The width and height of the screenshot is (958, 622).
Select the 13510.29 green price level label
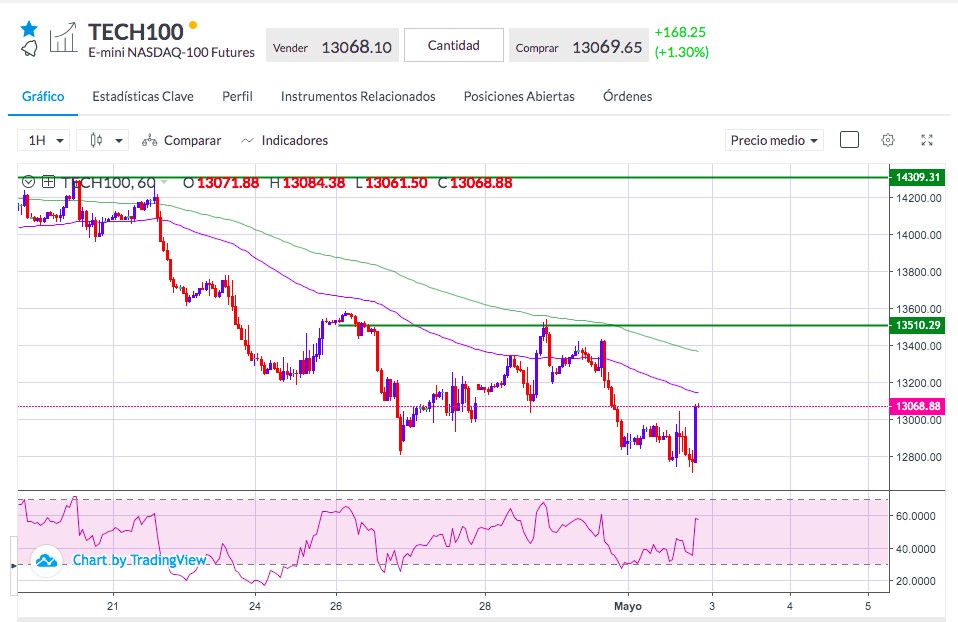click(x=917, y=325)
